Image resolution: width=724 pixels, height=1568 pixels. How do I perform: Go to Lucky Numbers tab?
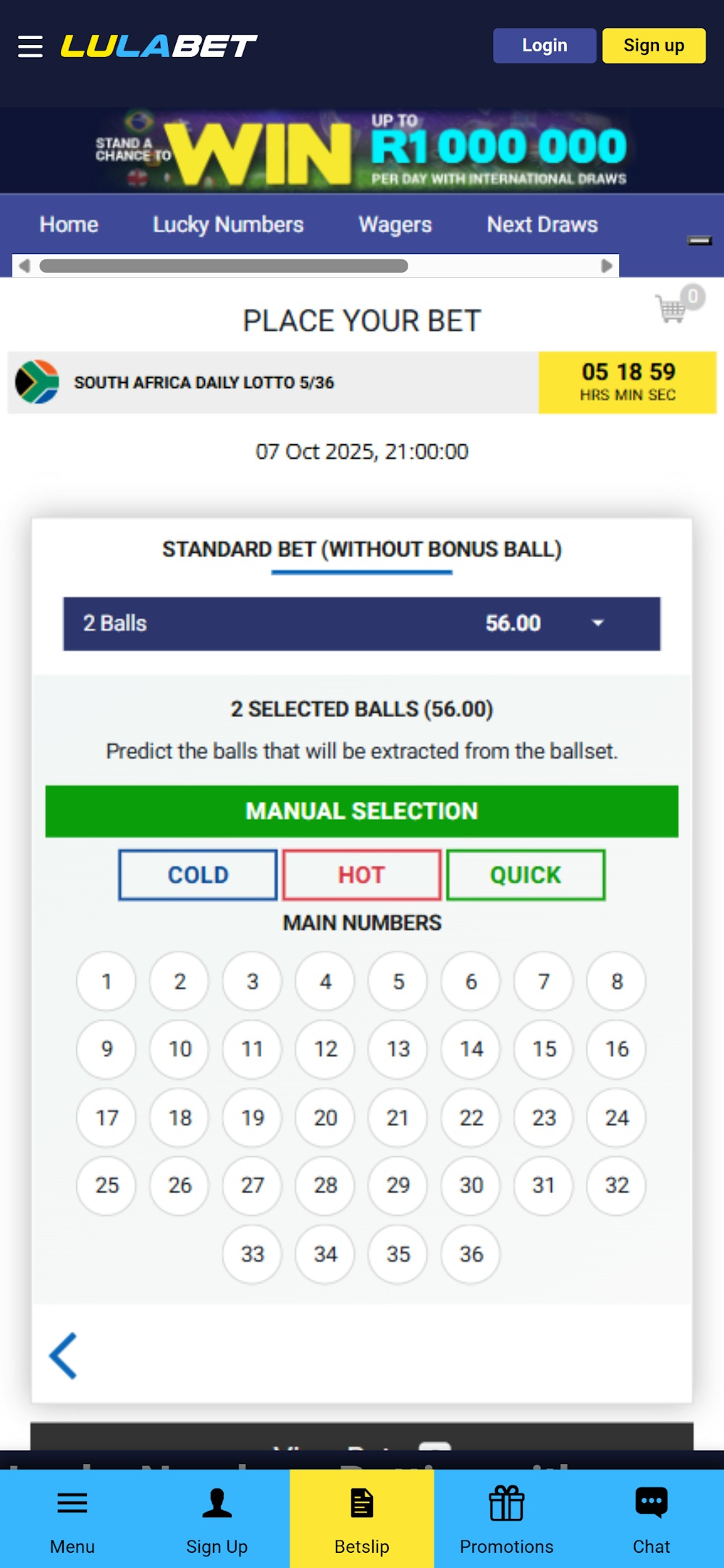(228, 224)
